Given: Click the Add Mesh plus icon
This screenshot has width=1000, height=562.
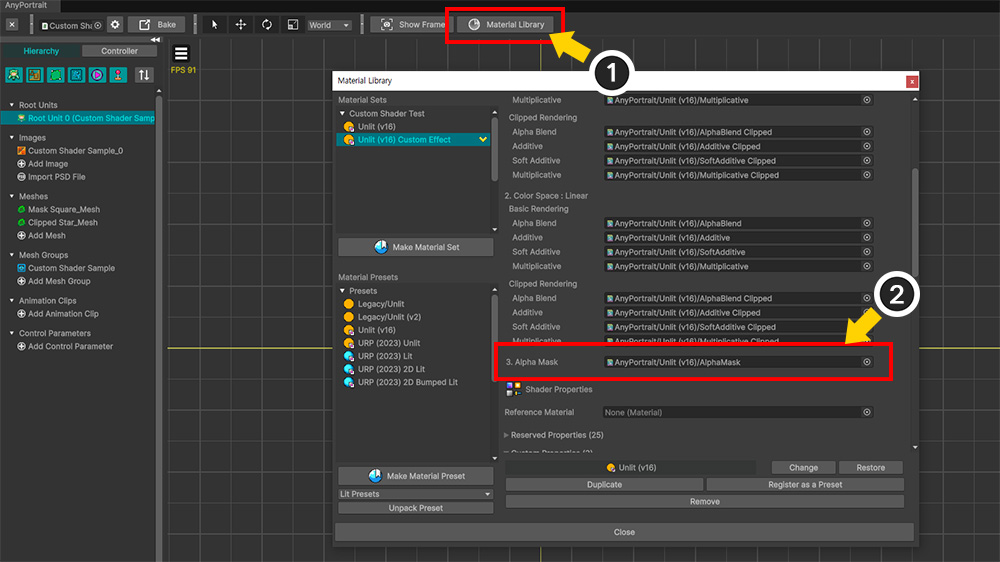Looking at the screenshot, I should tap(21, 235).
